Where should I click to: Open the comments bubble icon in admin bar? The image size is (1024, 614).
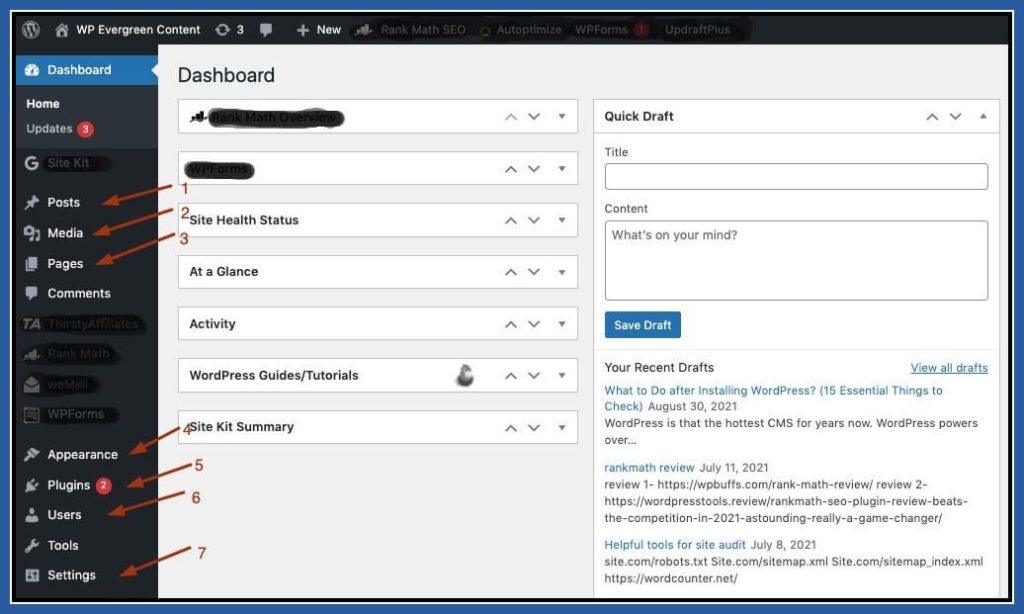266,30
